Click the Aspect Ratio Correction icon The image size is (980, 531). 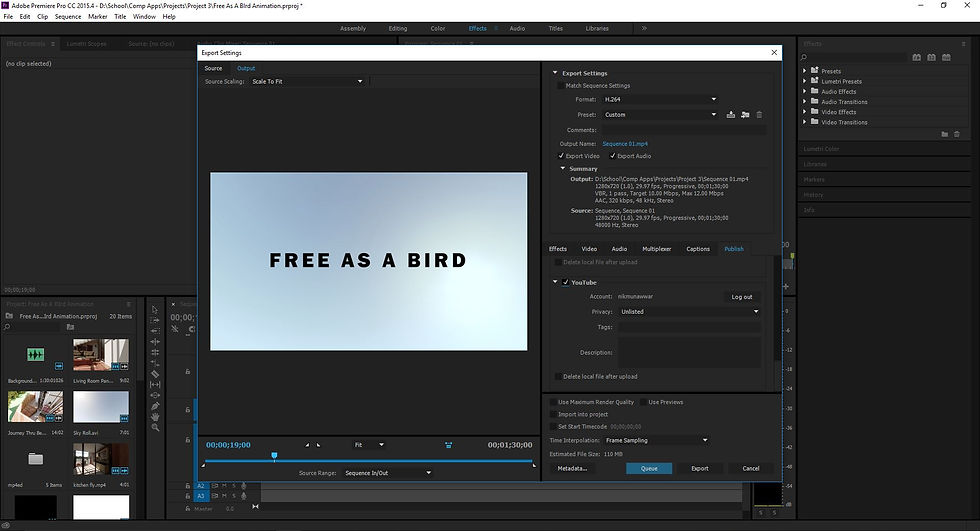click(448, 445)
